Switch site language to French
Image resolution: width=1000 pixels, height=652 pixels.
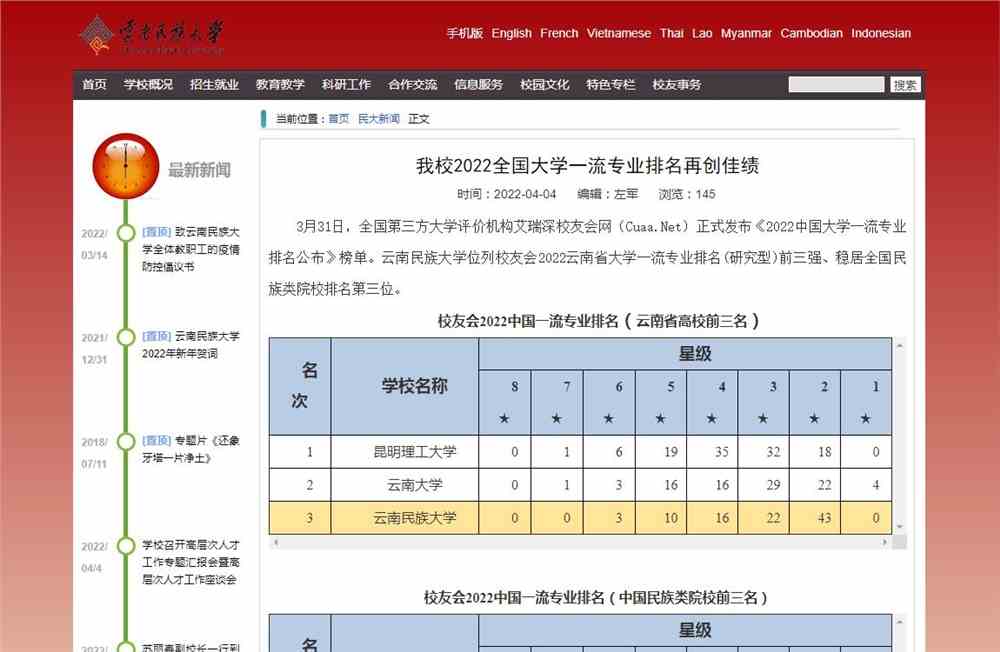(559, 33)
